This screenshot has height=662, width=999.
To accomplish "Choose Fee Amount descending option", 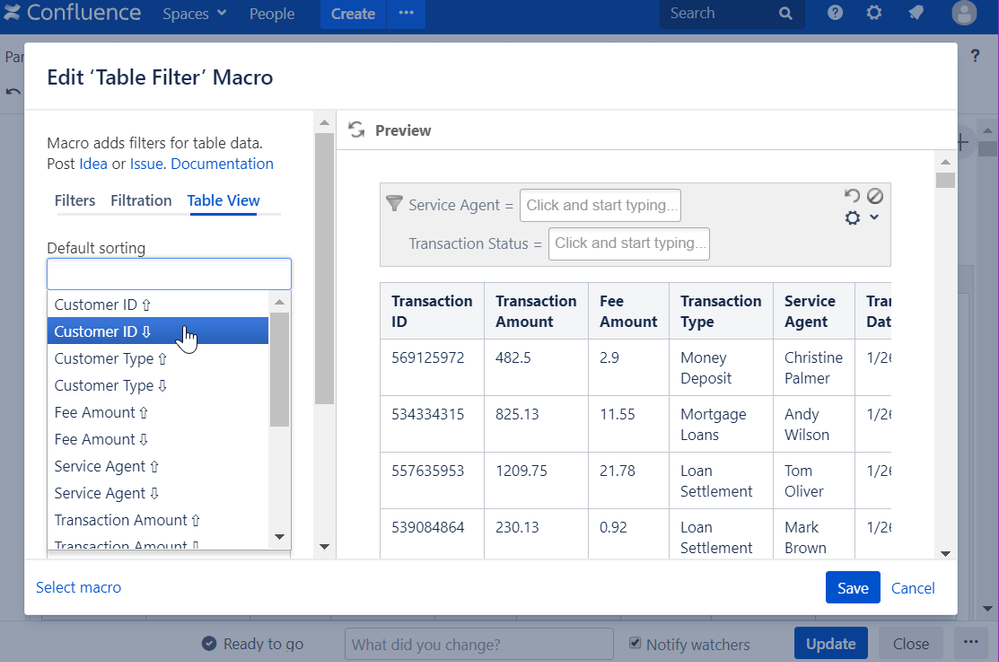I will click(157, 439).
